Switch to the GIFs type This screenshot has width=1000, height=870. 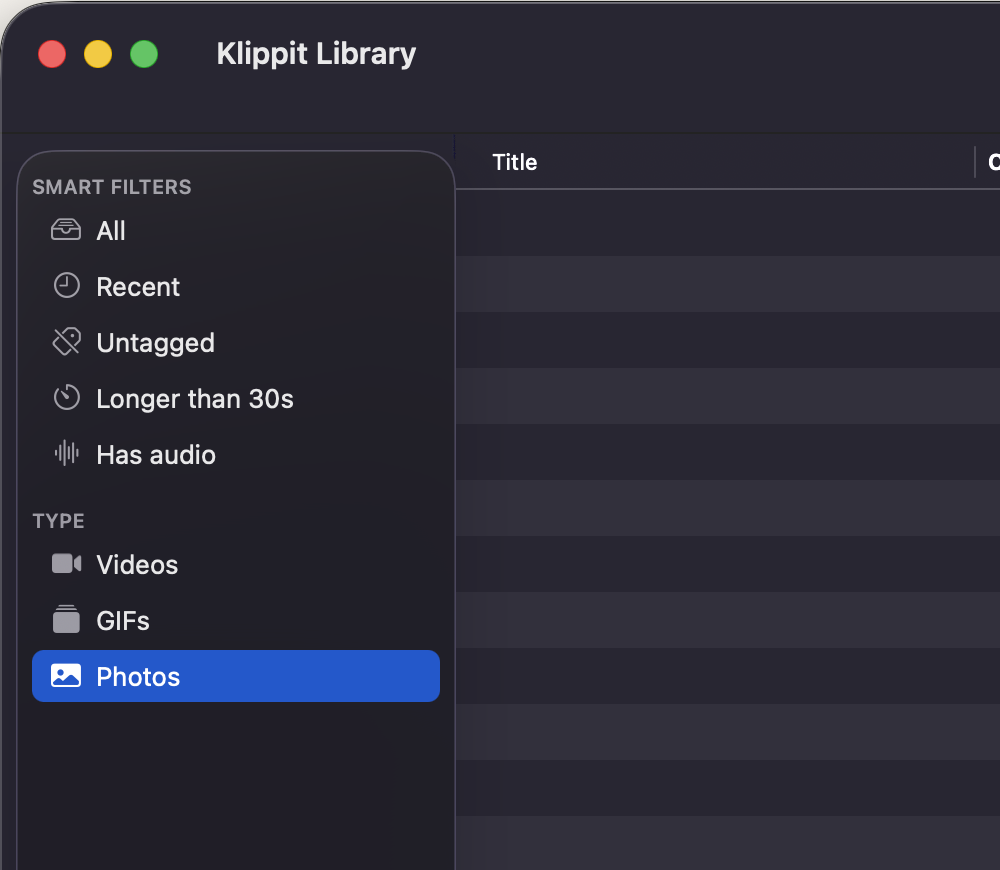click(x=236, y=621)
